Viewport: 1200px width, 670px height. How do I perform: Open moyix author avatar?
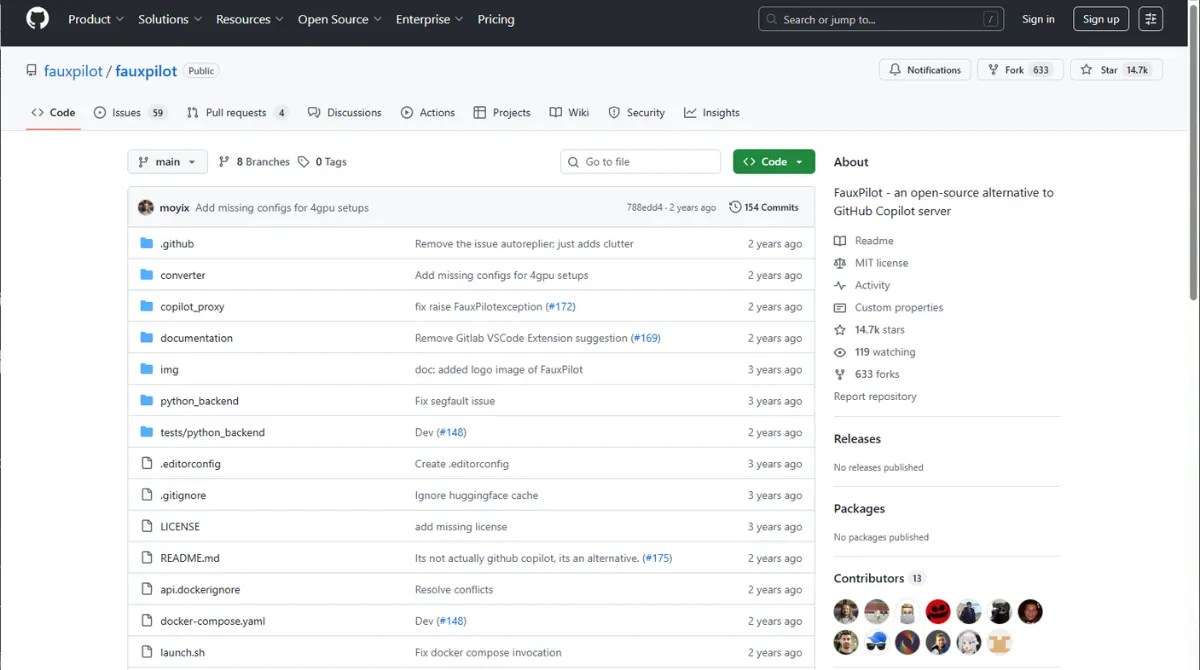(x=146, y=208)
